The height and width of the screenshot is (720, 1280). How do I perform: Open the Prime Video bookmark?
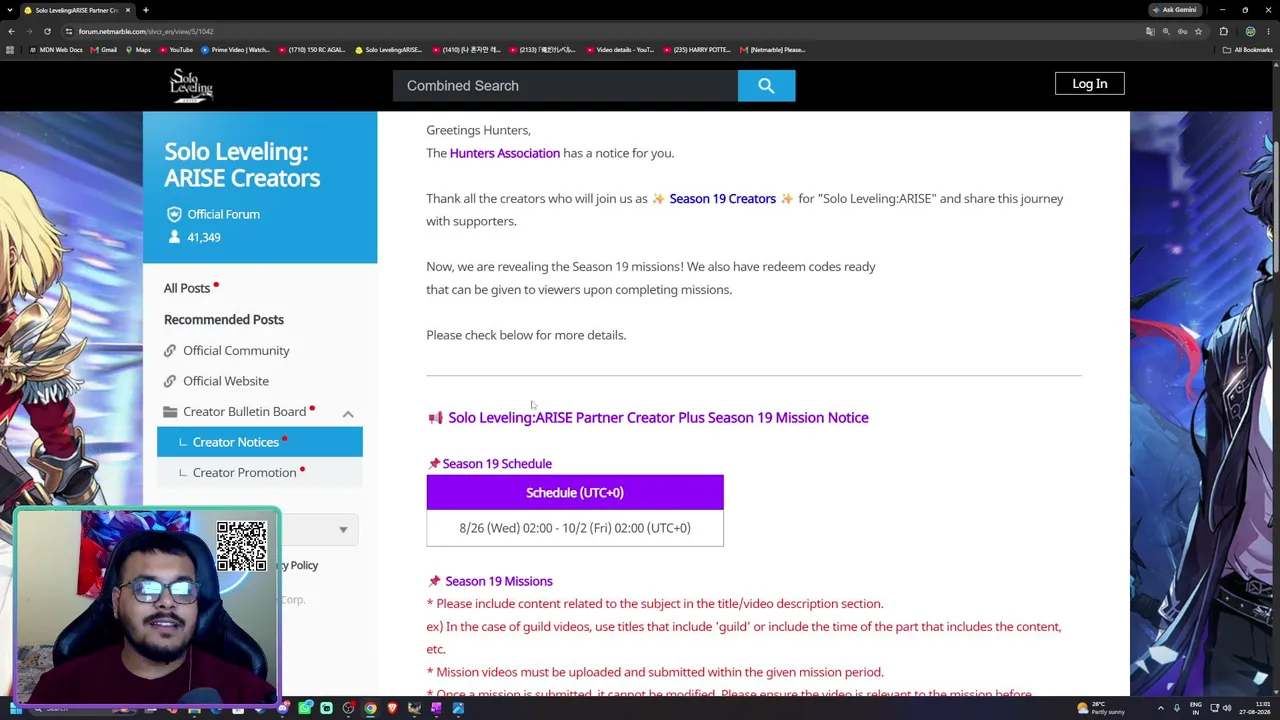pos(236,50)
